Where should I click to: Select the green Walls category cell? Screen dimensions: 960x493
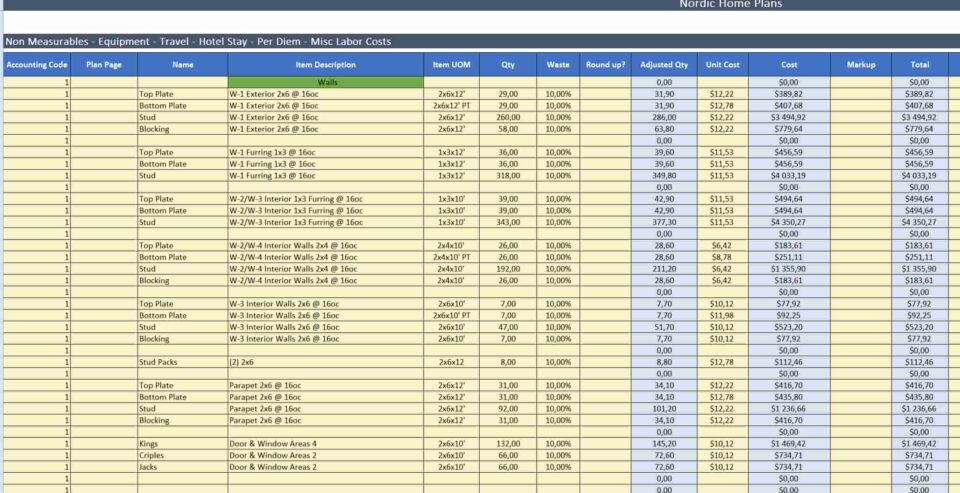[325, 82]
